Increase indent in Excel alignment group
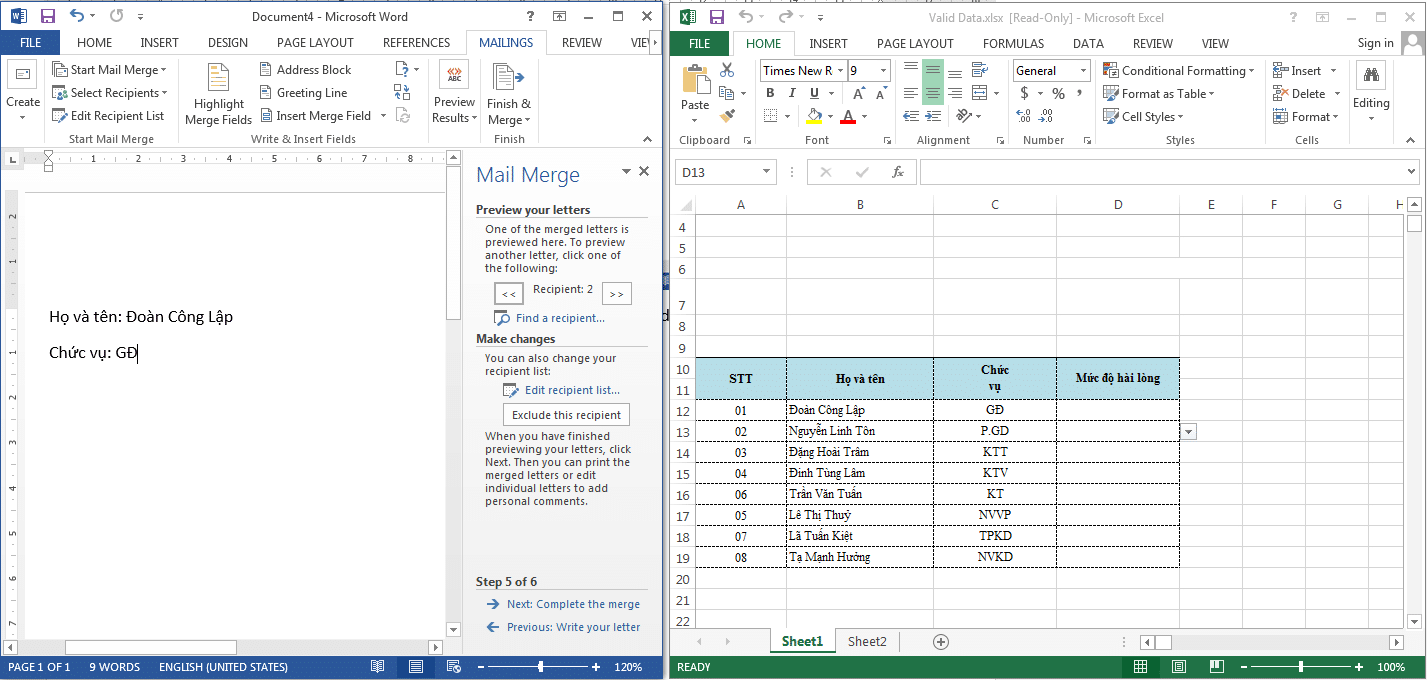Viewport: 1427px width, 680px height. click(x=933, y=116)
